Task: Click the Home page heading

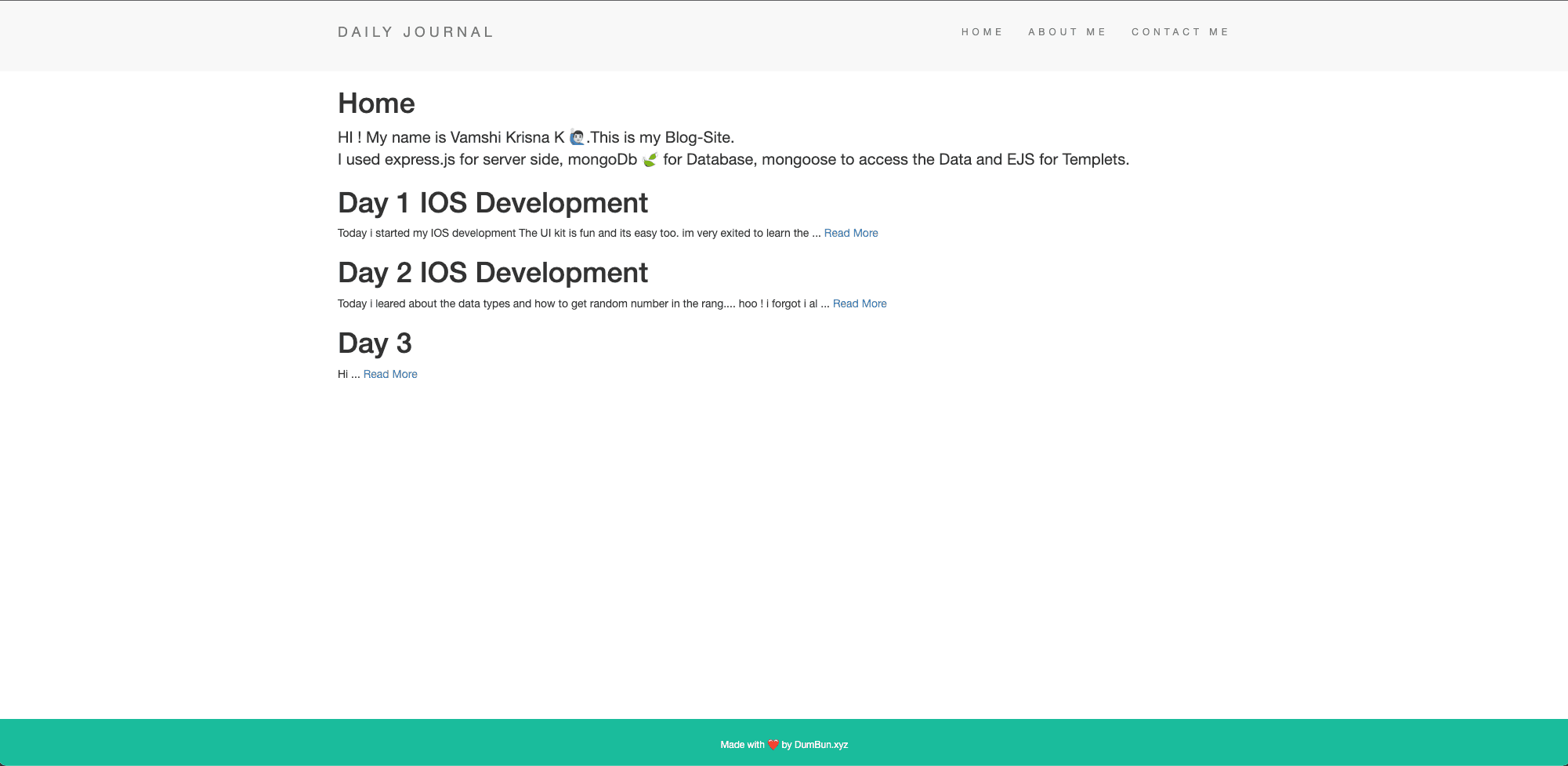Action: (376, 103)
